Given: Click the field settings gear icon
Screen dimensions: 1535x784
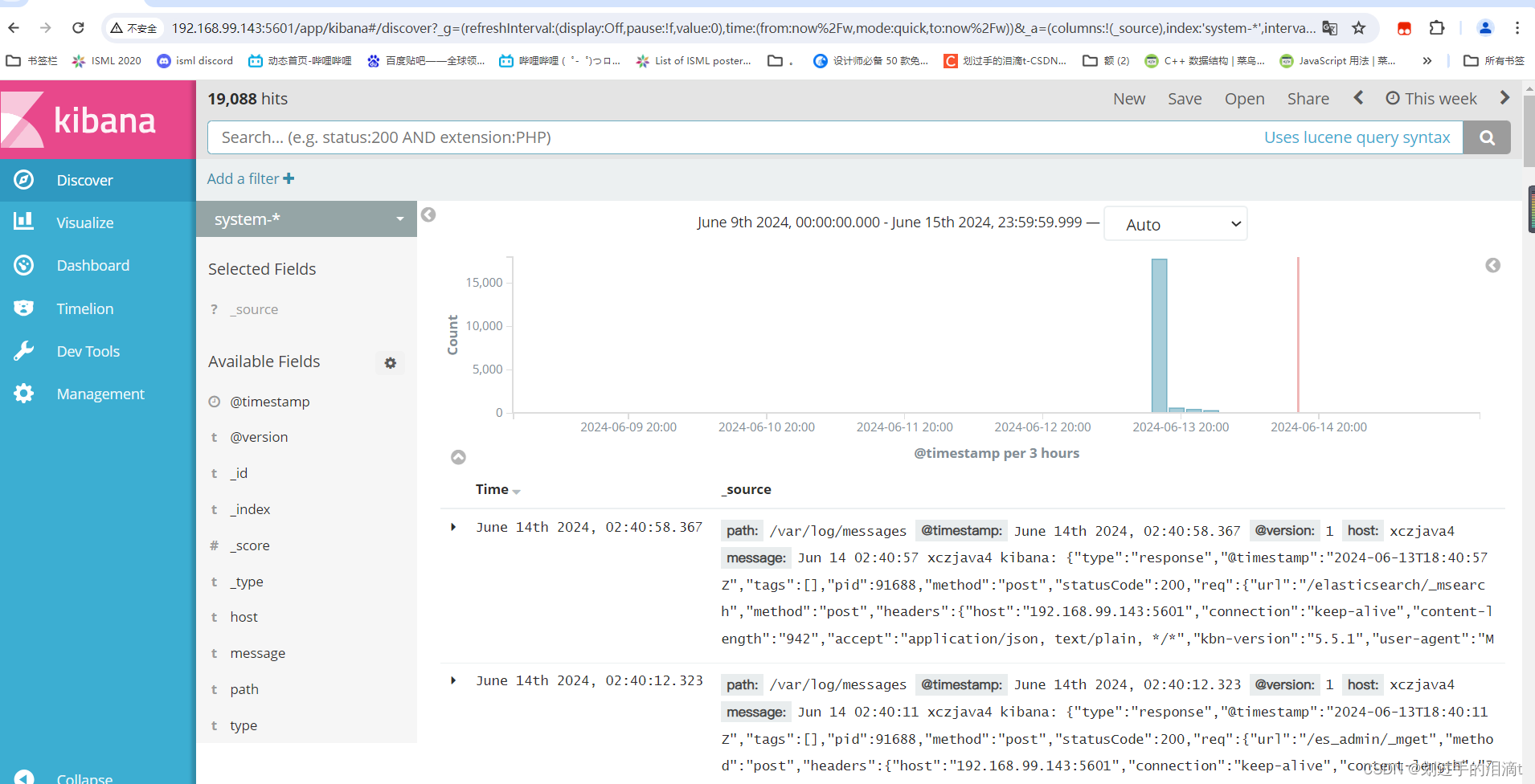Looking at the screenshot, I should [391, 363].
